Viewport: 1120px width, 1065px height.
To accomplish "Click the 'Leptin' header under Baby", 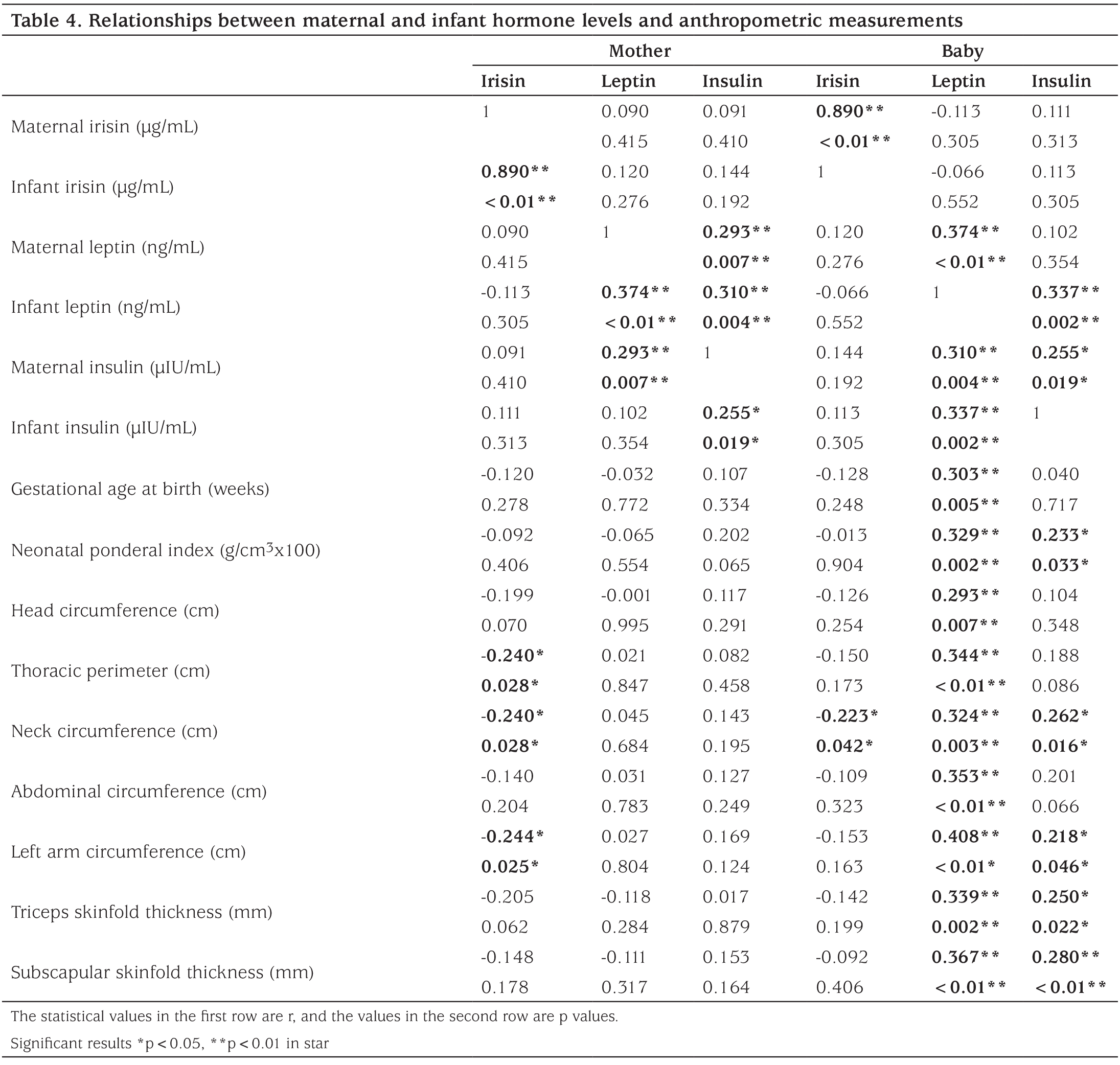I will coord(957,81).
